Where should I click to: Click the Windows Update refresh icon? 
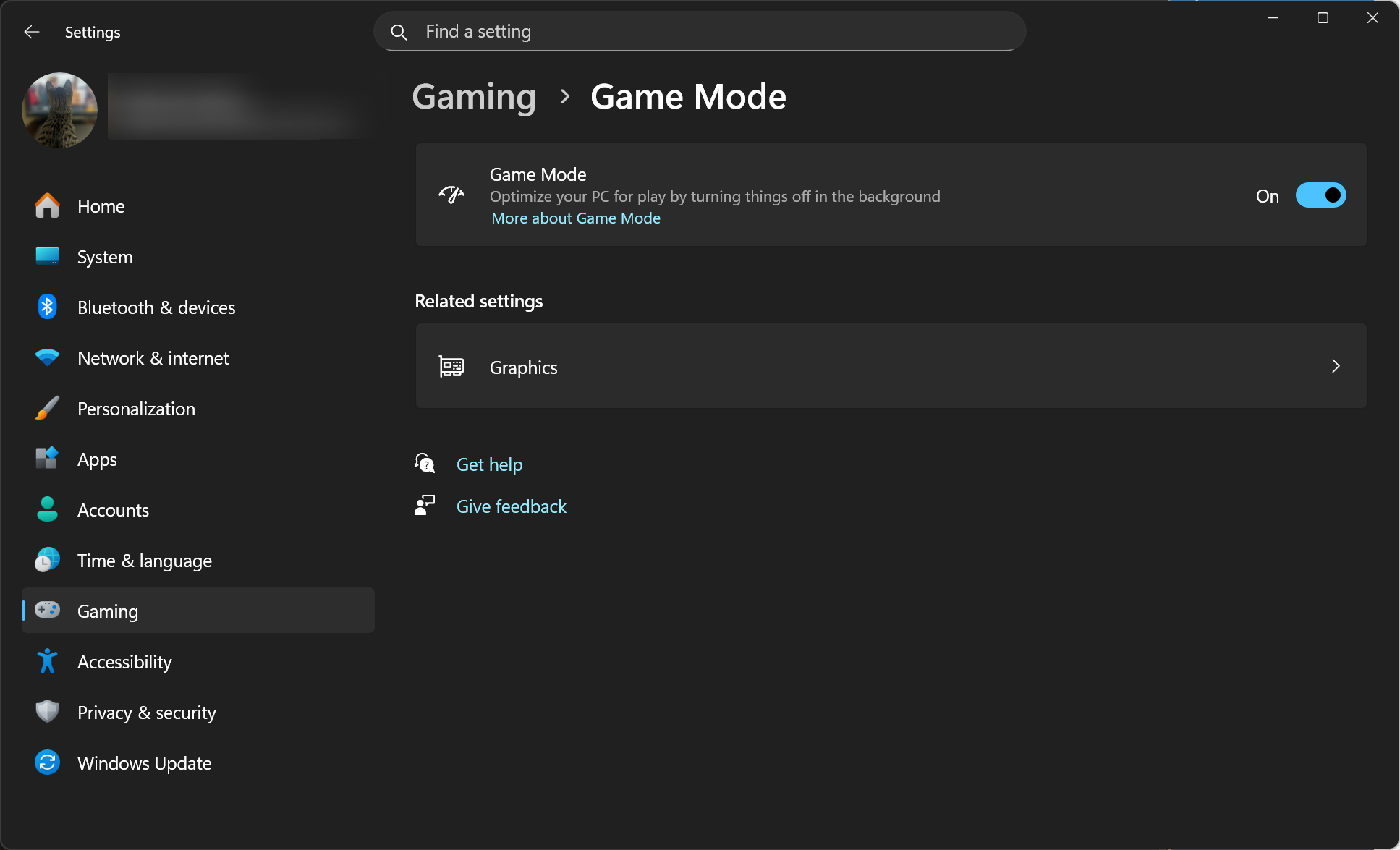point(47,763)
